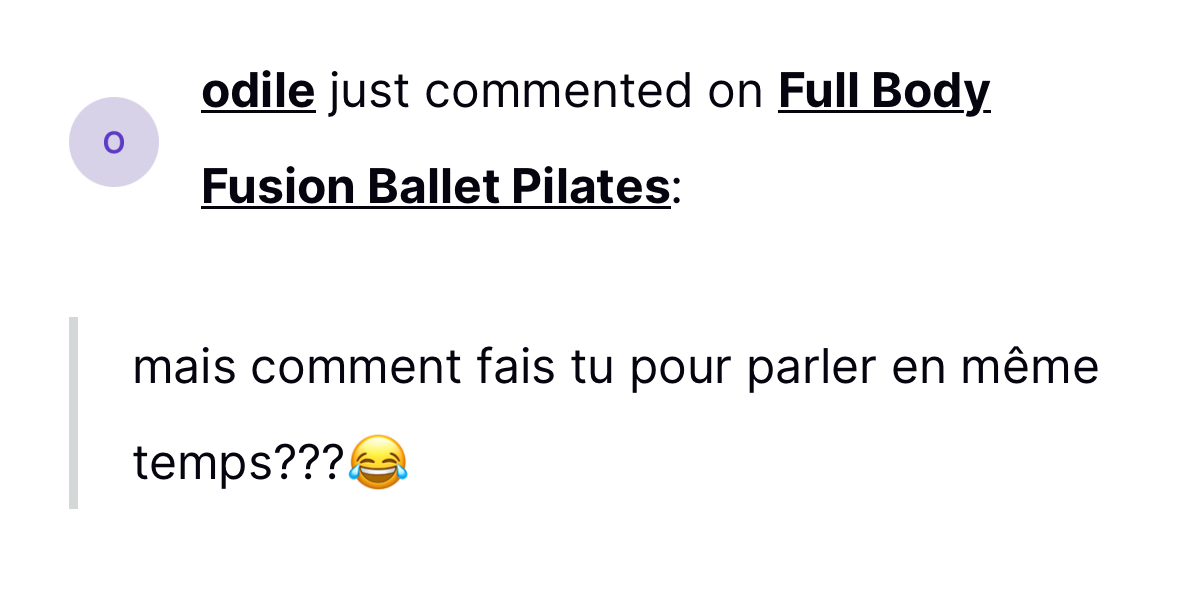1179x593 pixels.
Task: Click the word "Pilates" in the title
Action: [591, 186]
